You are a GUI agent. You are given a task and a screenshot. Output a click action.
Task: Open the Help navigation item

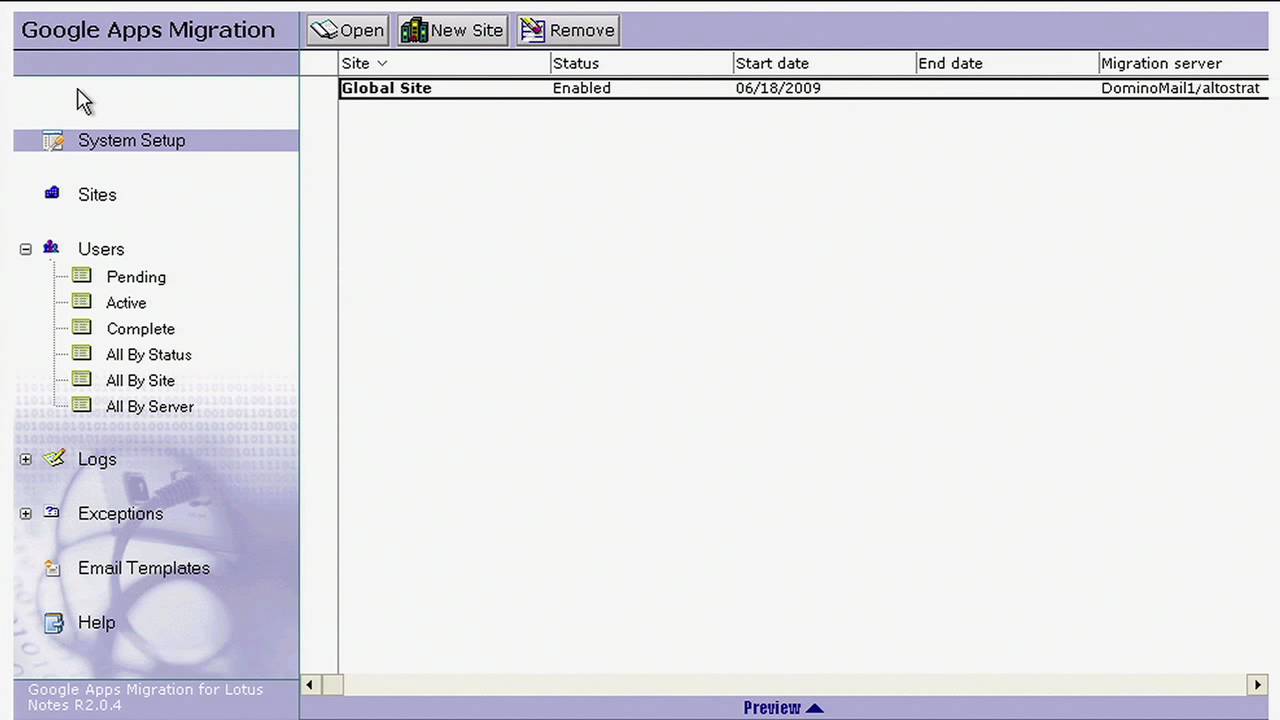pos(97,622)
